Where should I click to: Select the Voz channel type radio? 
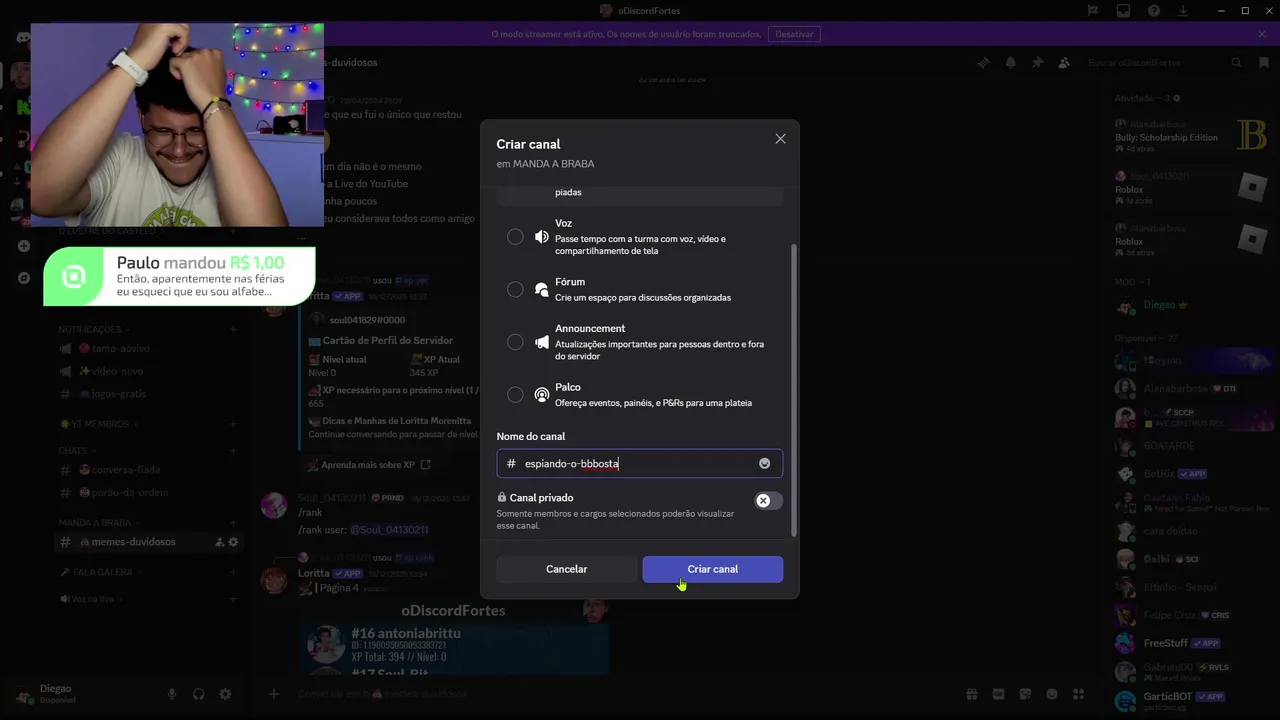pyautogui.click(x=515, y=237)
